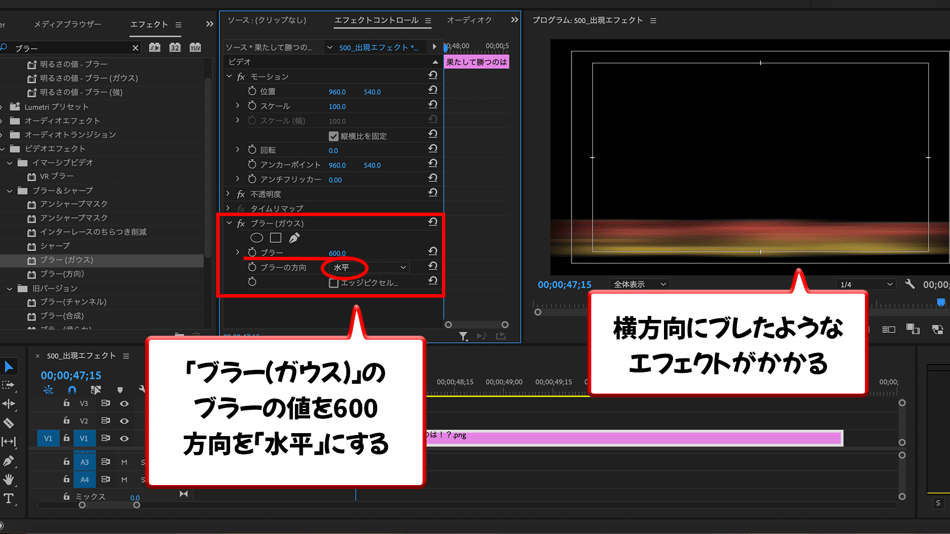Viewport: 950px width, 534px height.
Task: Open program monitor wrench settings
Action: [910, 285]
